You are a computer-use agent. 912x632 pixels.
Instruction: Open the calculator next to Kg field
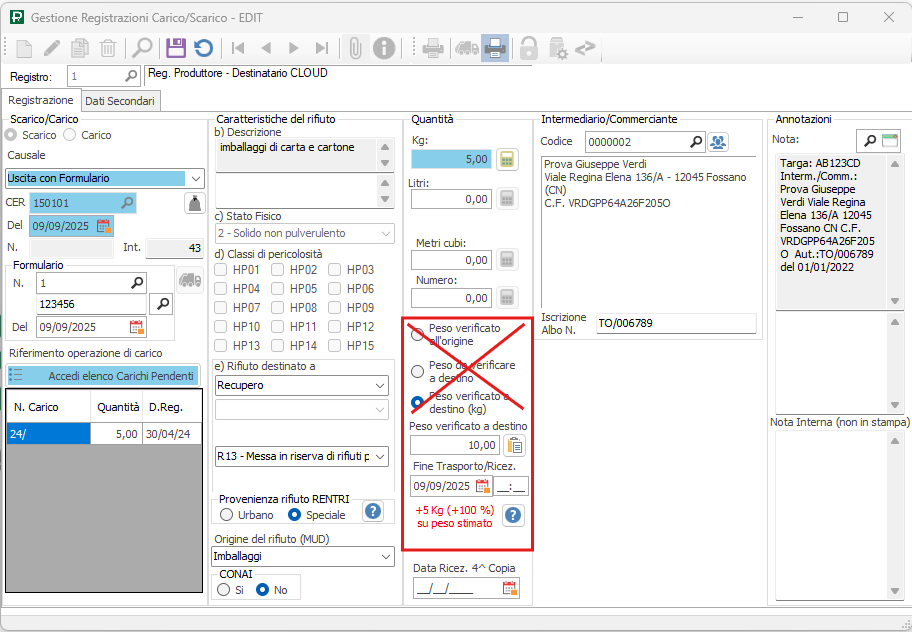click(507, 159)
